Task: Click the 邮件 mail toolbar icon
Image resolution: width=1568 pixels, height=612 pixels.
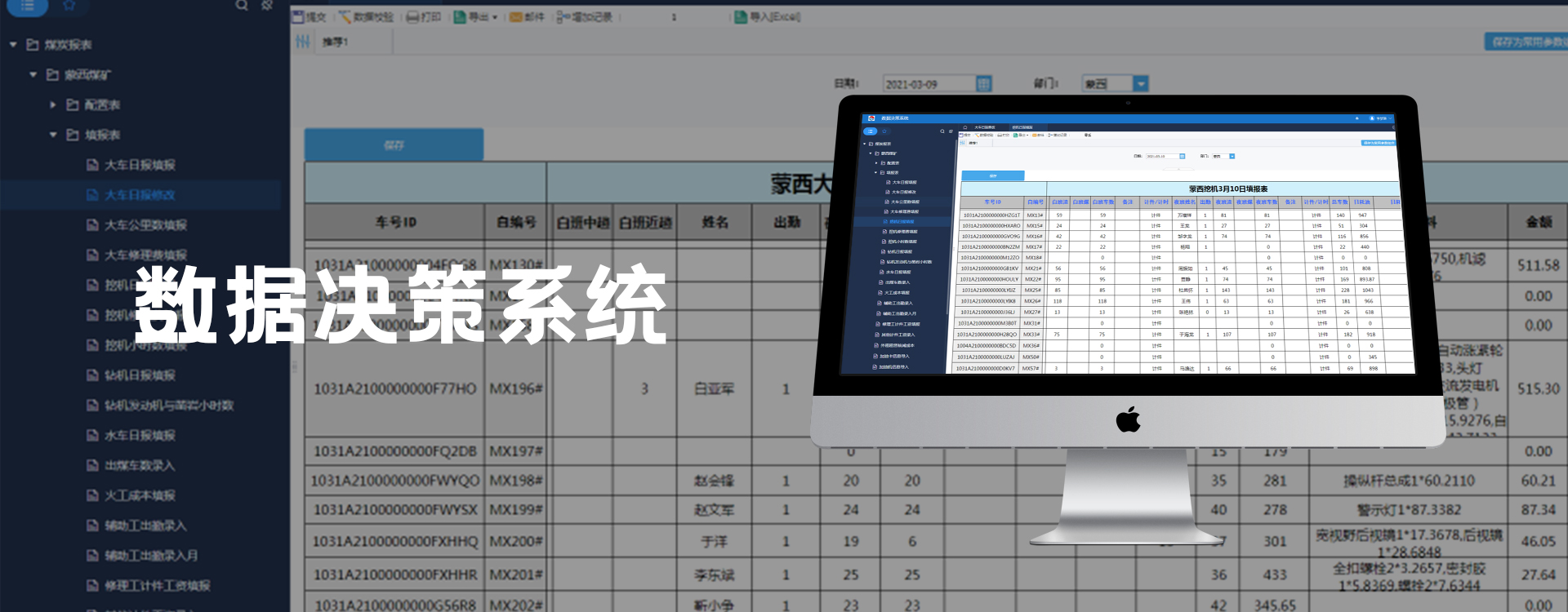Action: (527, 16)
